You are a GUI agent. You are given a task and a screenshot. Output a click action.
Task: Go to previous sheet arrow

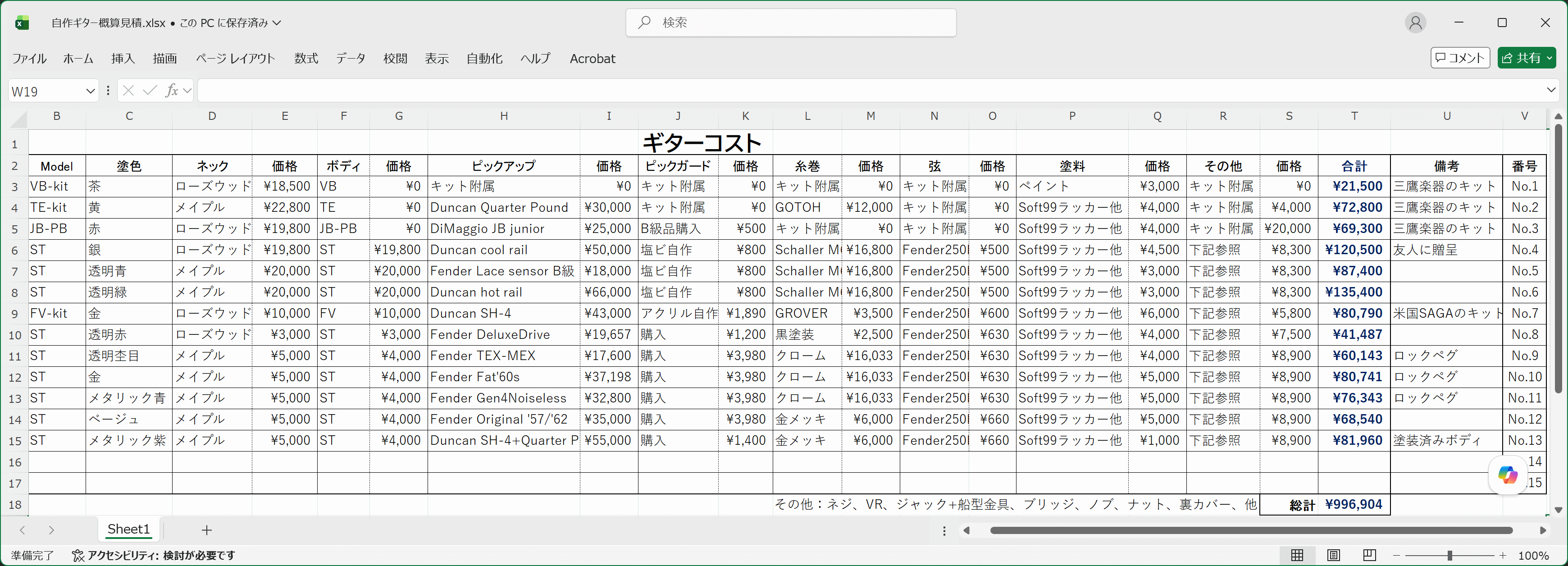pyautogui.click(x=23, y=530)
